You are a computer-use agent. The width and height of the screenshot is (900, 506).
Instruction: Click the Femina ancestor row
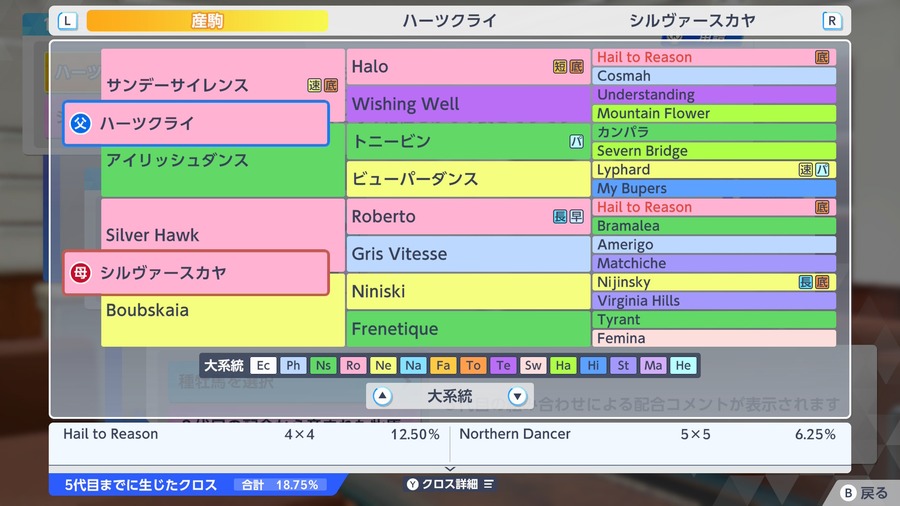(x=714, y=338)
